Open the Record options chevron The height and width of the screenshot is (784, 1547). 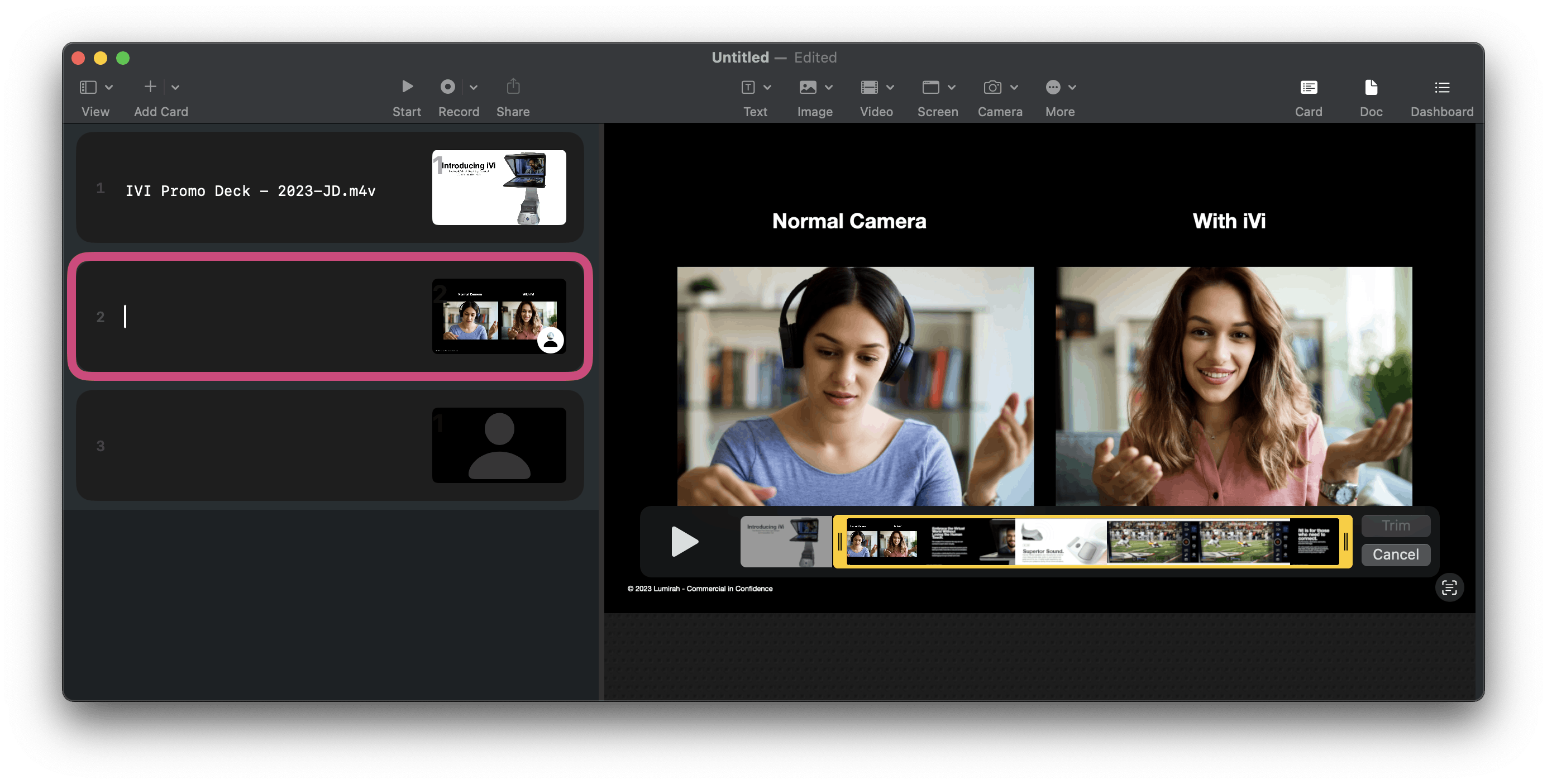click(474, 88)
